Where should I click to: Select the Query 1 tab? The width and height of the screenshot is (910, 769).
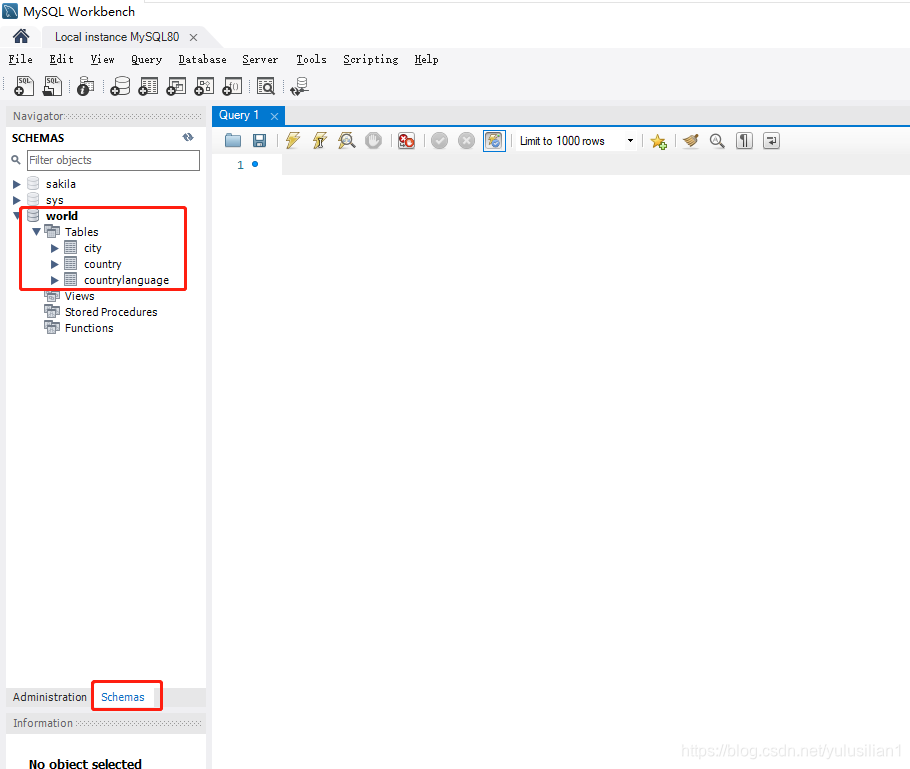point(239,115)
